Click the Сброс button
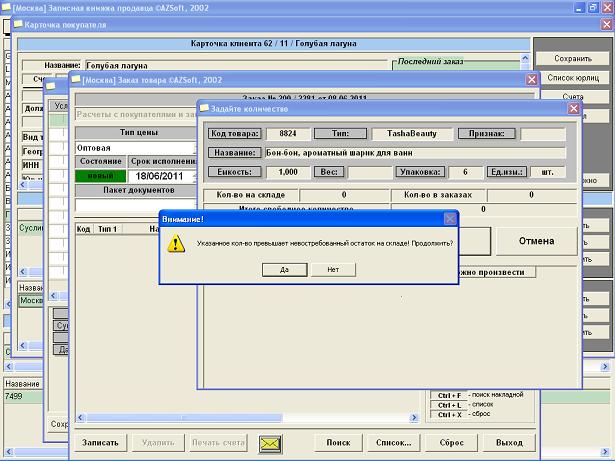The image size is (615, 461). pos(451,443)
